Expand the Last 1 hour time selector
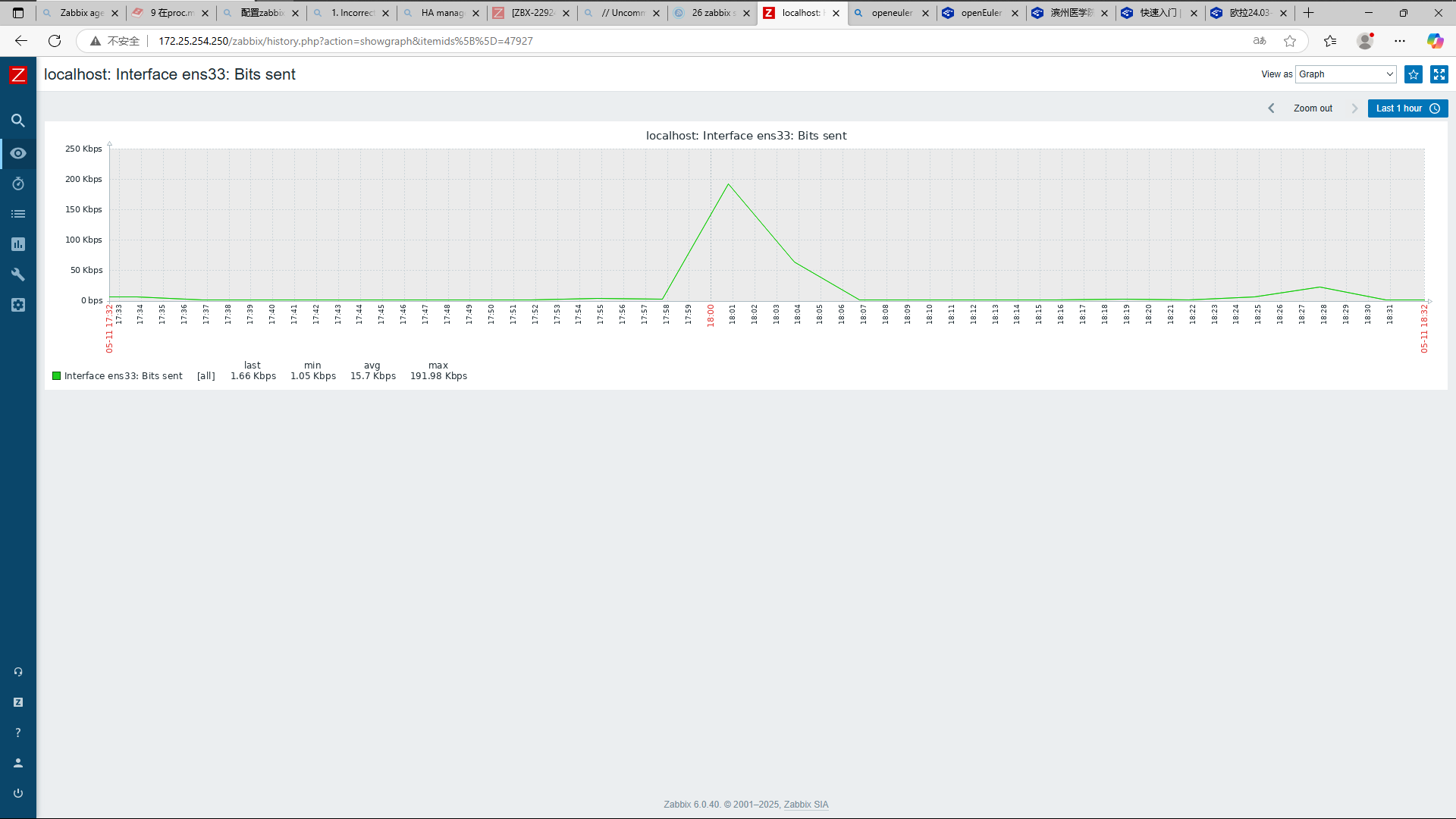 click(x=1407, y=108)
